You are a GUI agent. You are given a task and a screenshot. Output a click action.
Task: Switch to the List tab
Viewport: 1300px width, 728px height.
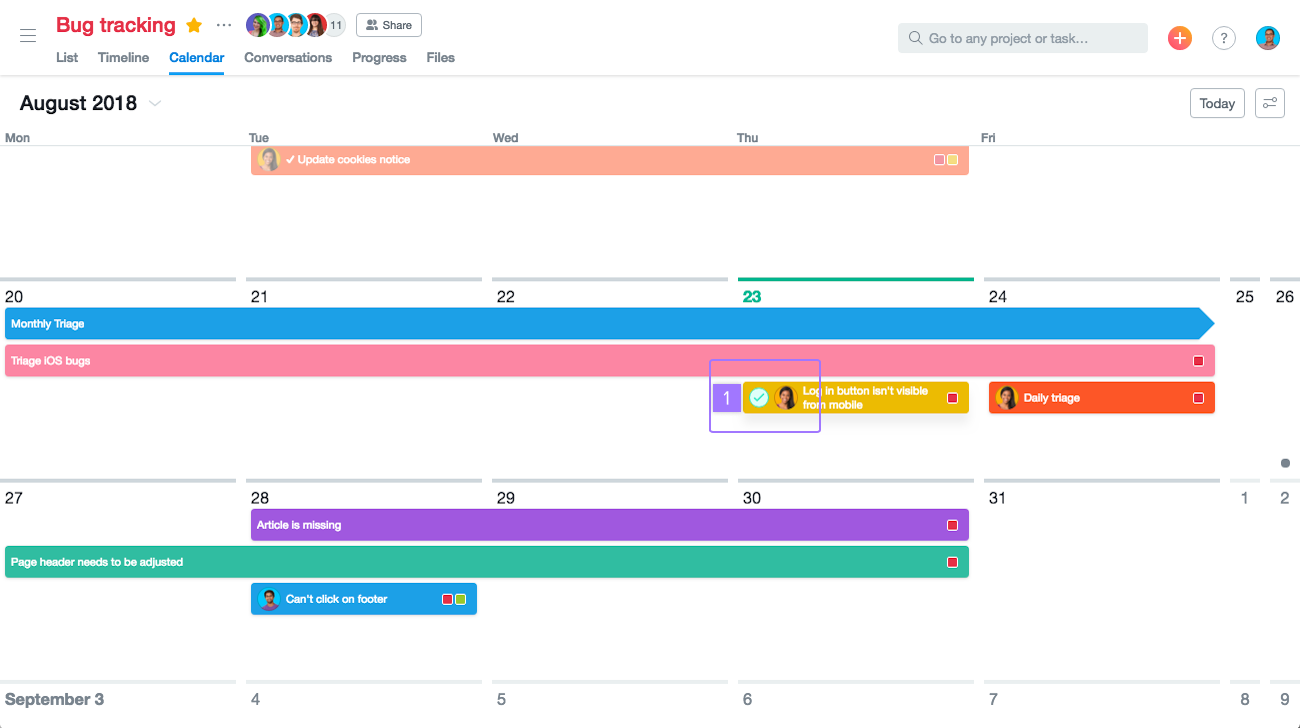point(67,57)
